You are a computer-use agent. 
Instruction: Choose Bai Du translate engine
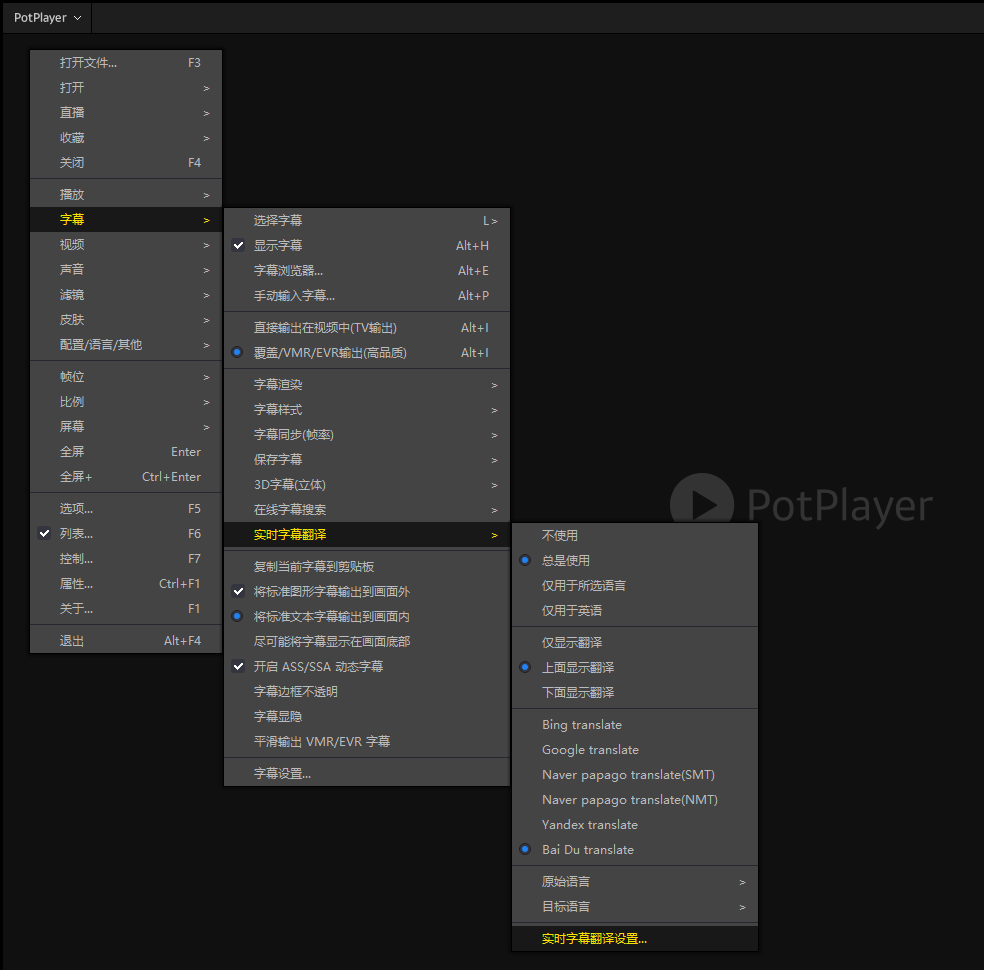(x=635, y=850)
